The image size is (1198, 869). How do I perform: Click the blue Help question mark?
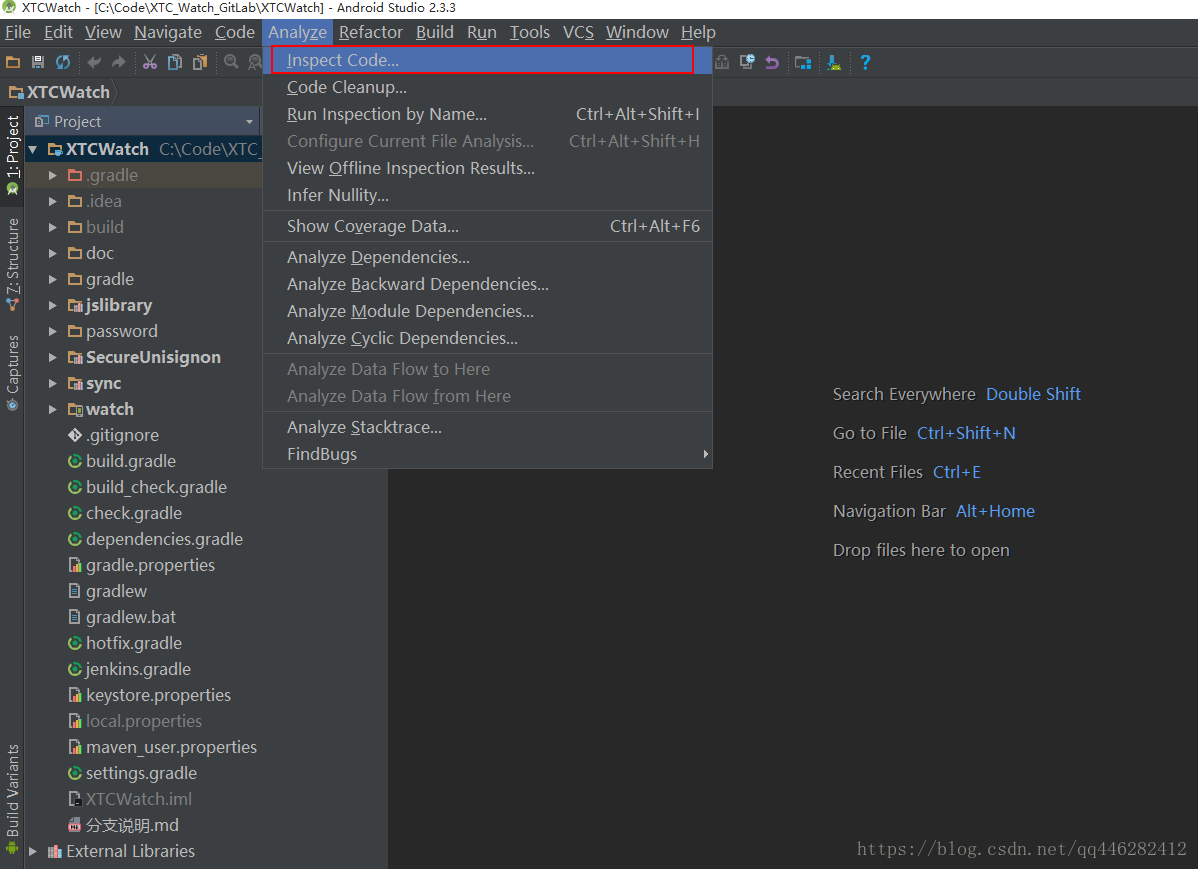point(865,63)
